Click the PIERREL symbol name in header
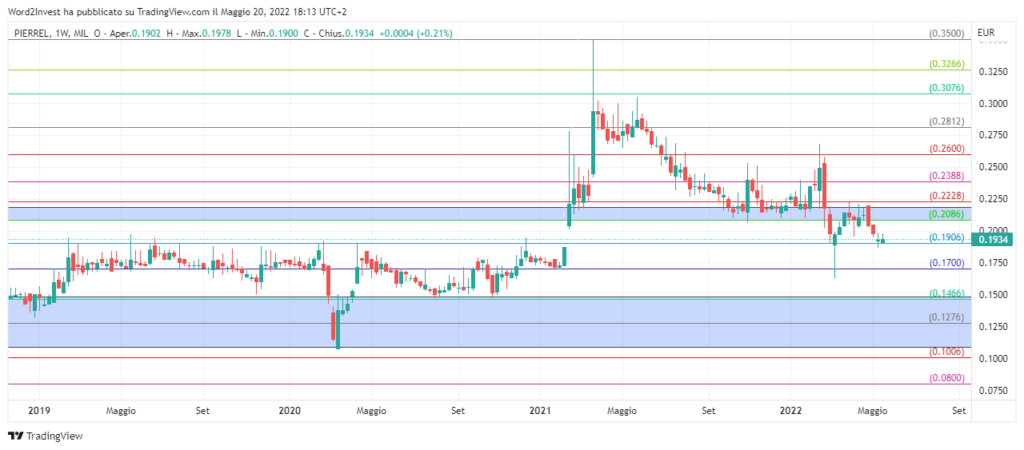This screenshot has height=450, width=1024. [x=34, y=33]
